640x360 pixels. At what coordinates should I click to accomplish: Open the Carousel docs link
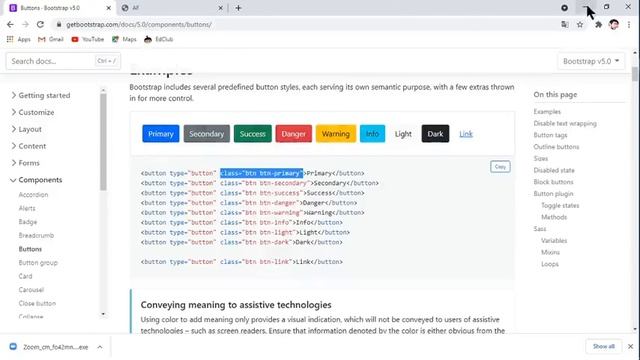pyautogui.click(x=31, y=290)
